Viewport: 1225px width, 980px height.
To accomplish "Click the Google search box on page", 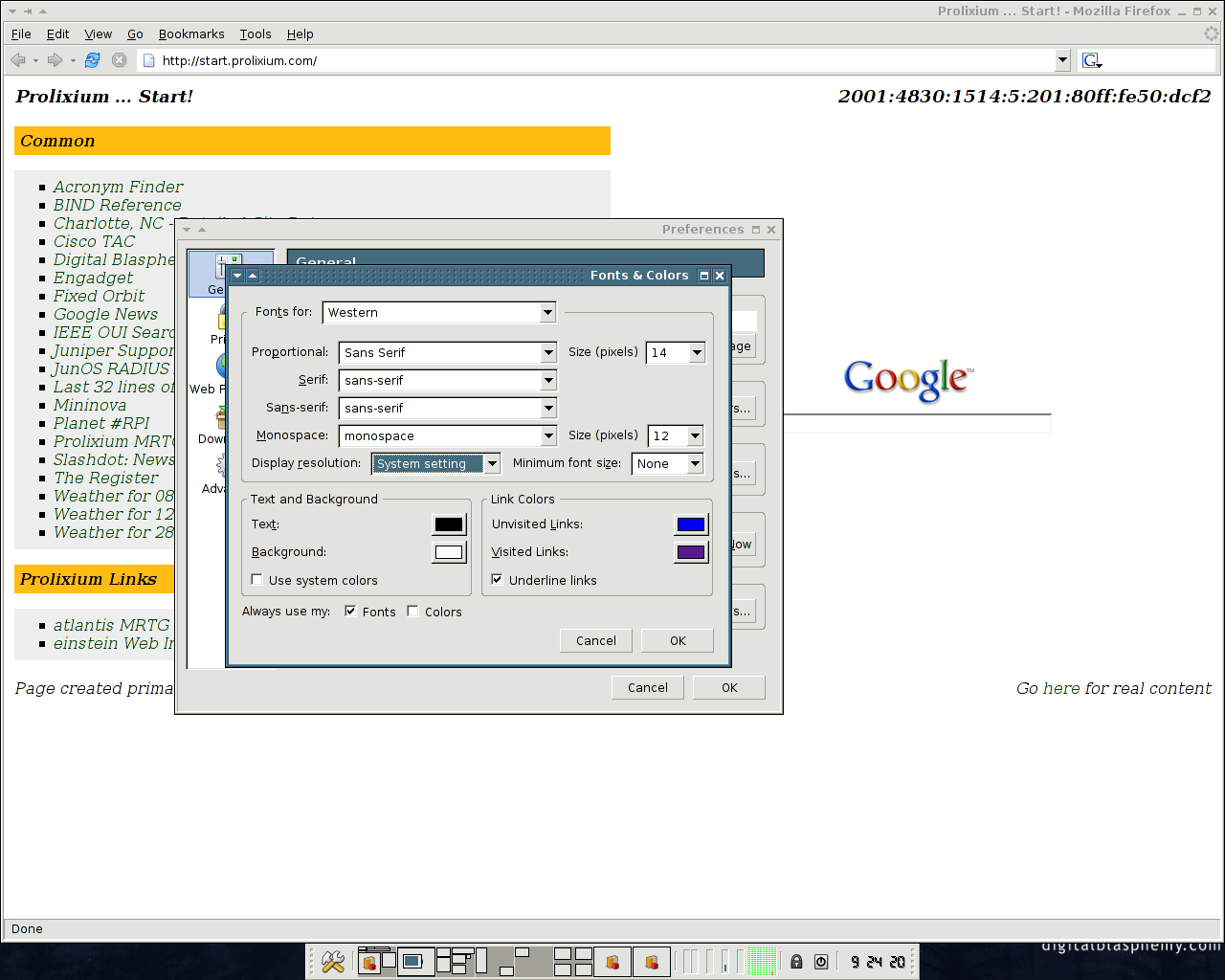I will point(917,423).
